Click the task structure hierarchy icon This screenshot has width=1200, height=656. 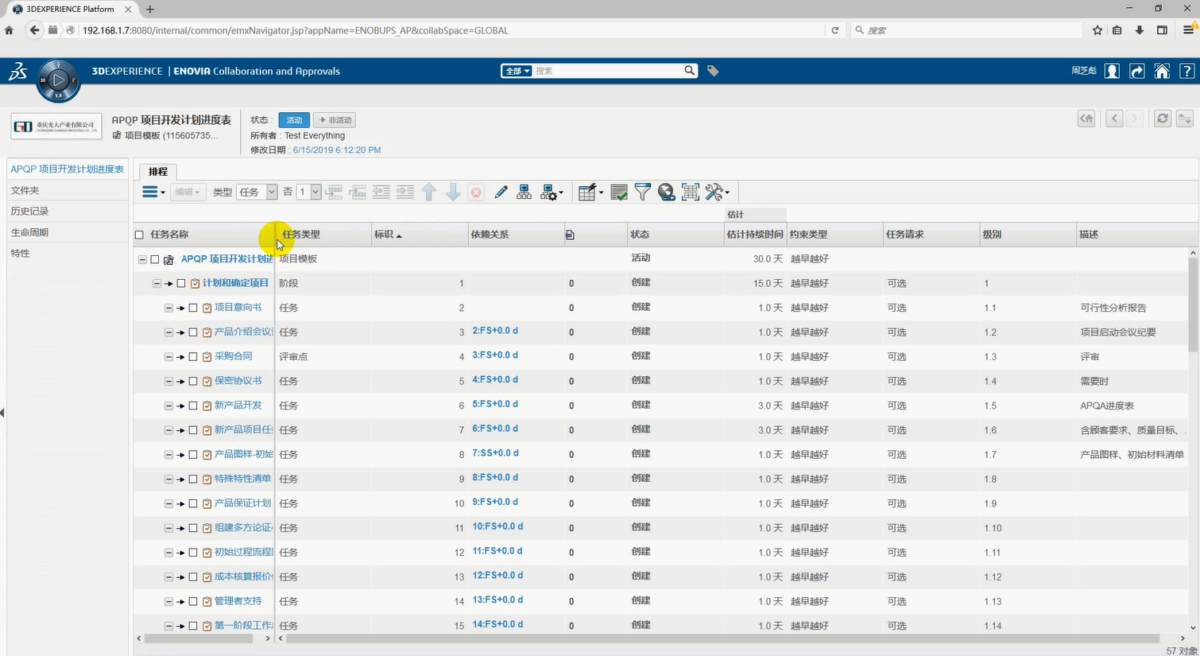[524, 192]
